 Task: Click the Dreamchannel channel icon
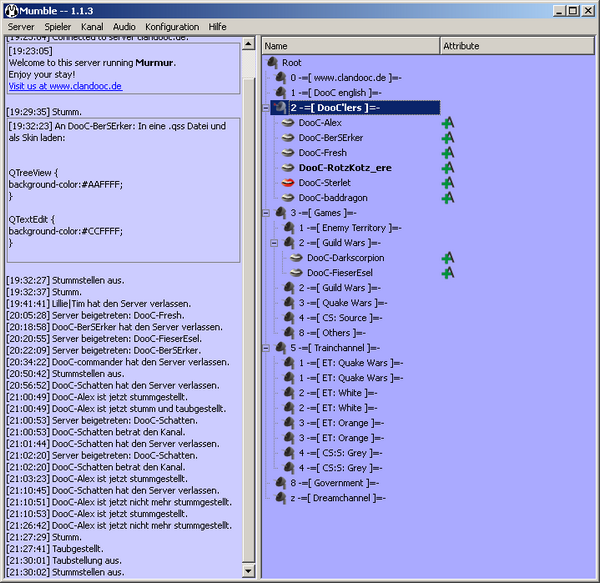[x=280, y=498]
